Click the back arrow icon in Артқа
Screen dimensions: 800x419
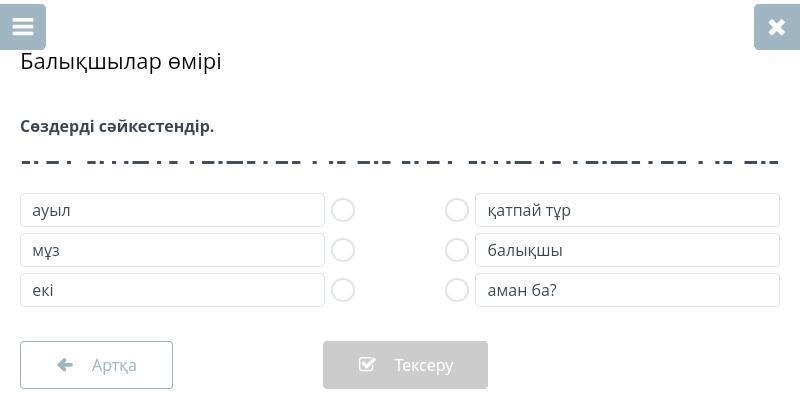65,365
